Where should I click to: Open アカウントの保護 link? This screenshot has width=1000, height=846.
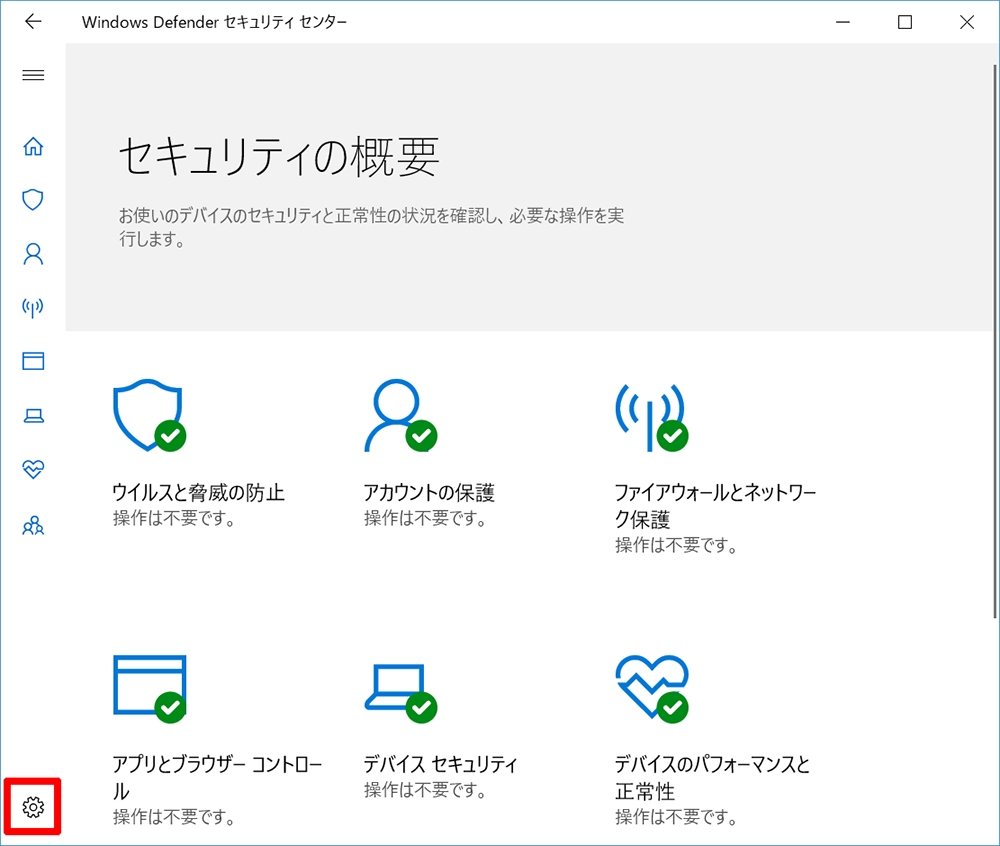pyautogui.click(x=429, y=492)
